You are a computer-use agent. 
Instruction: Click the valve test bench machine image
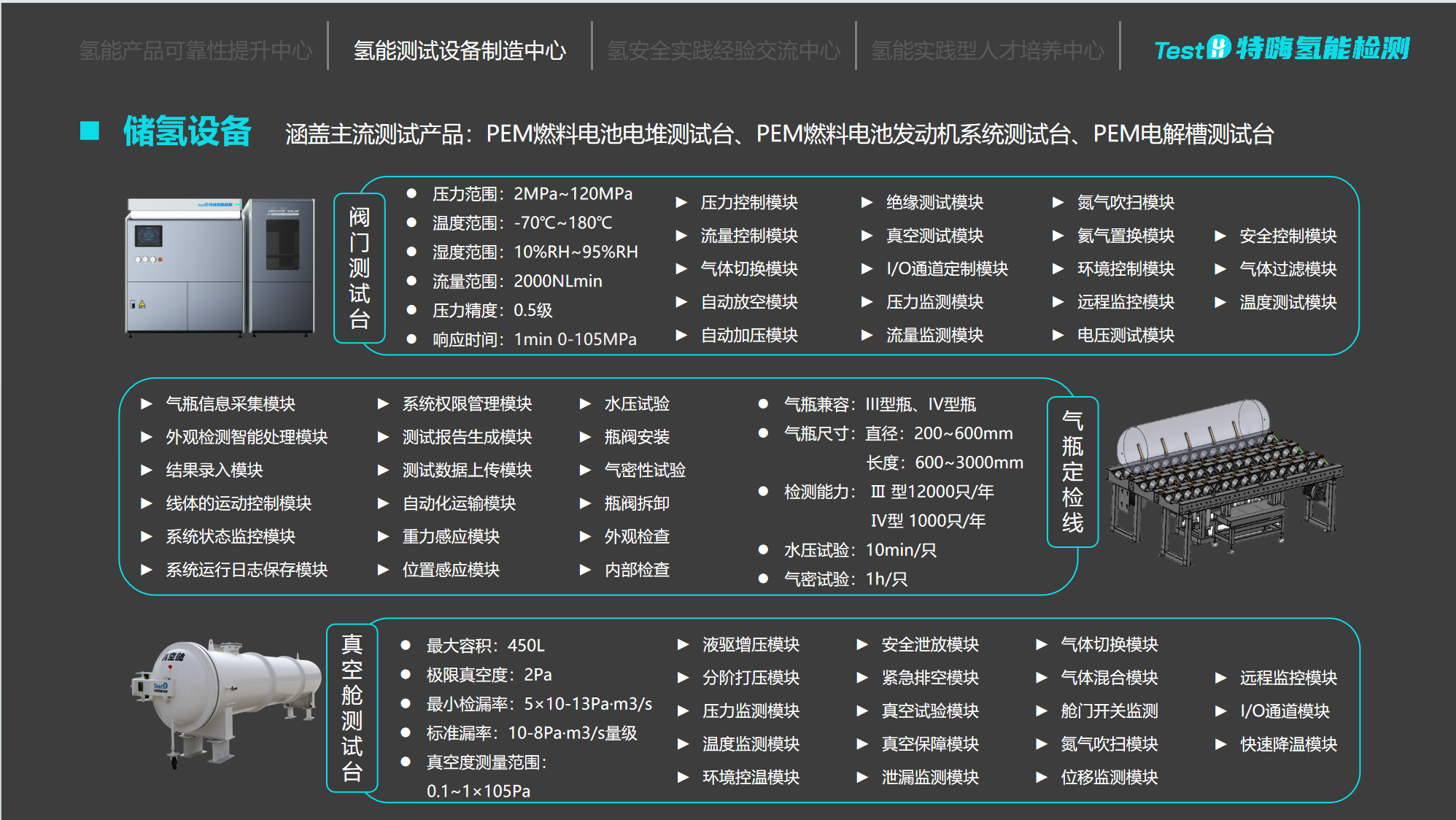click(x=221, y=267)
